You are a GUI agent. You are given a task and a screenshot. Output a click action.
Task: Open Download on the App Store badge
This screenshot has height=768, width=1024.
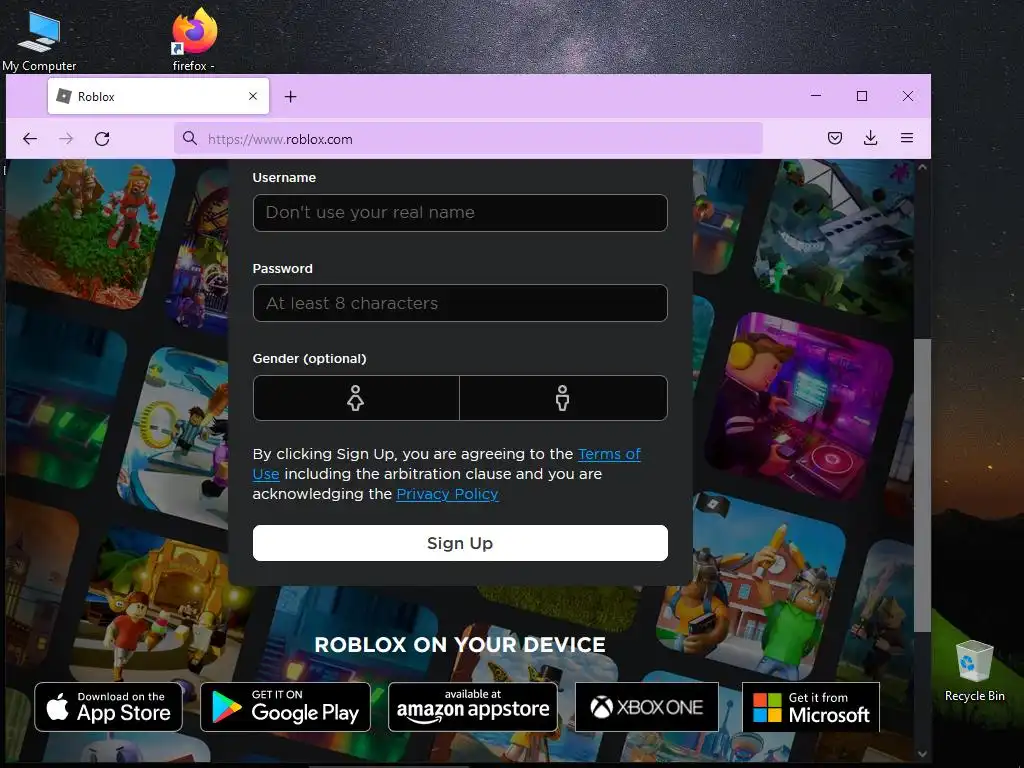[108, 707]
